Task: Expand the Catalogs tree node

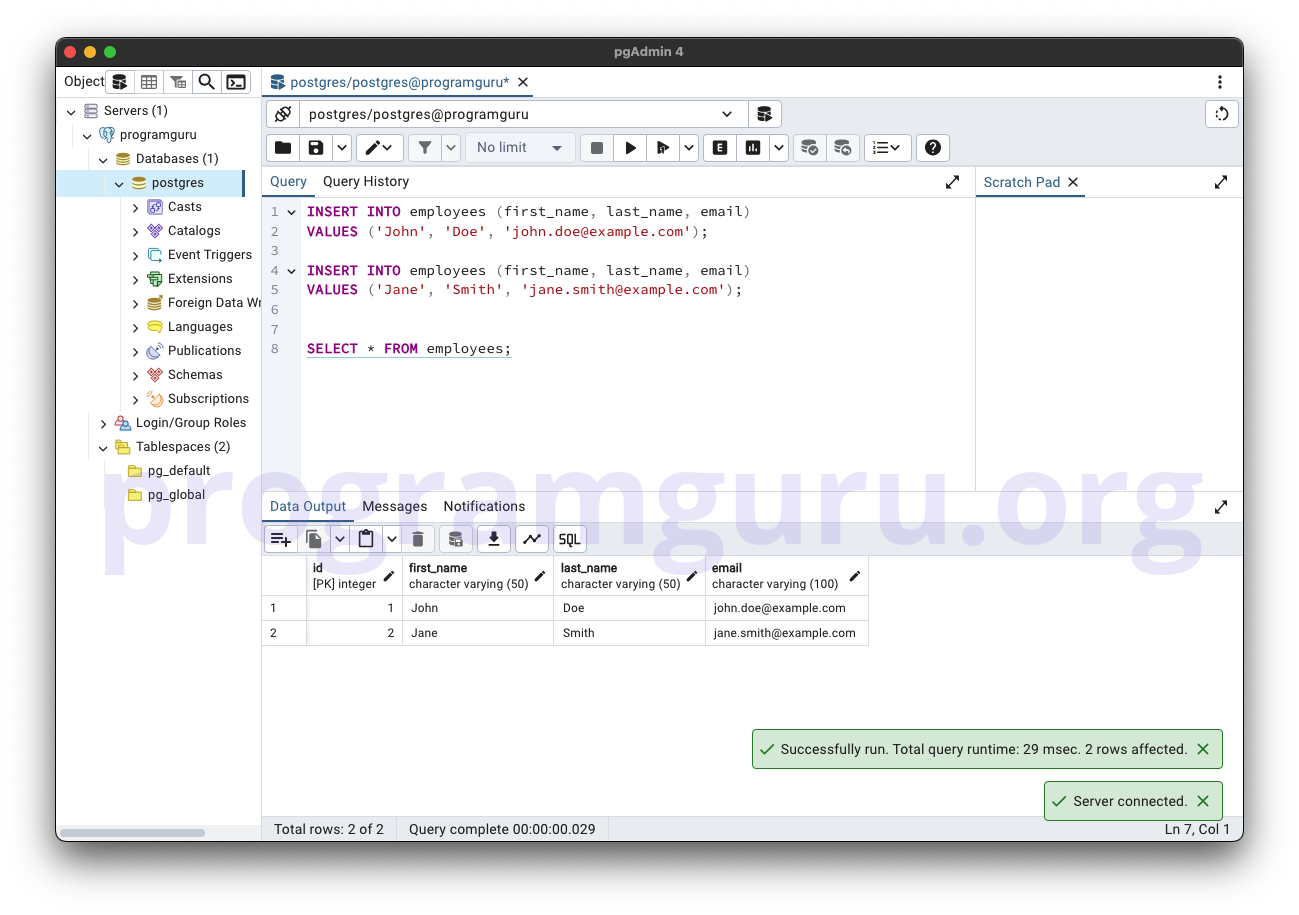Action: [135, 231]
